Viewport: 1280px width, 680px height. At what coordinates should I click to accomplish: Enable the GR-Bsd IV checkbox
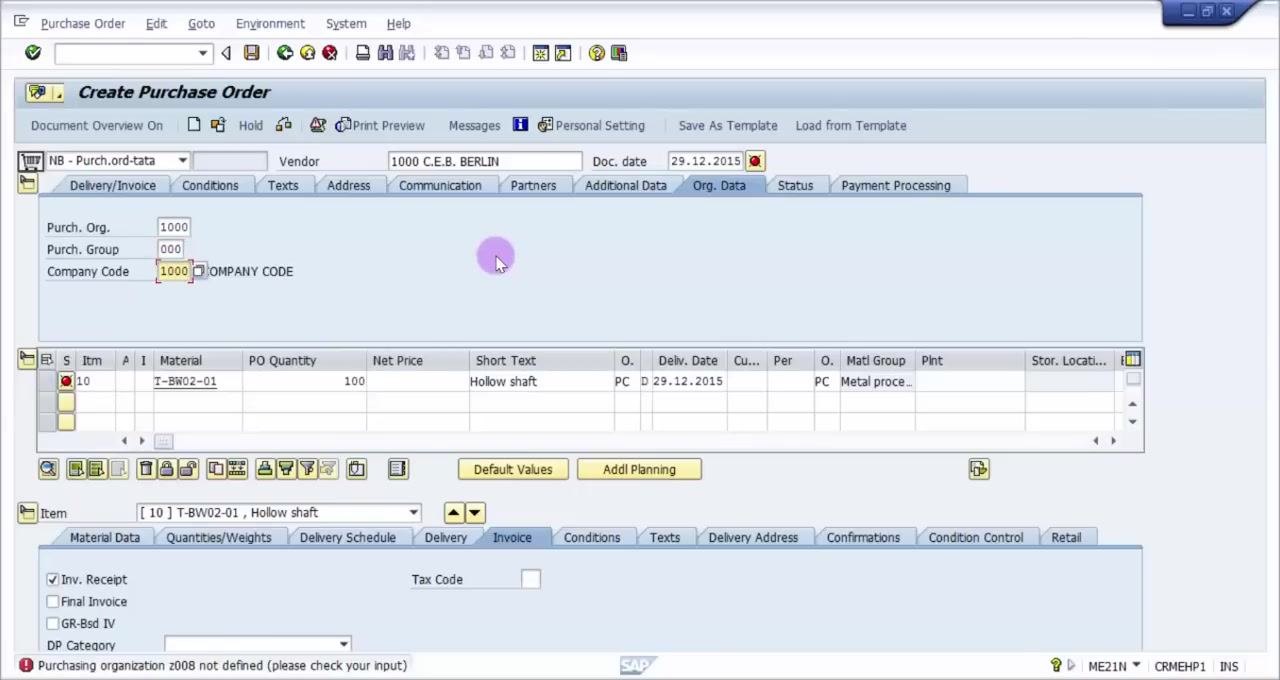click(53, 623)
